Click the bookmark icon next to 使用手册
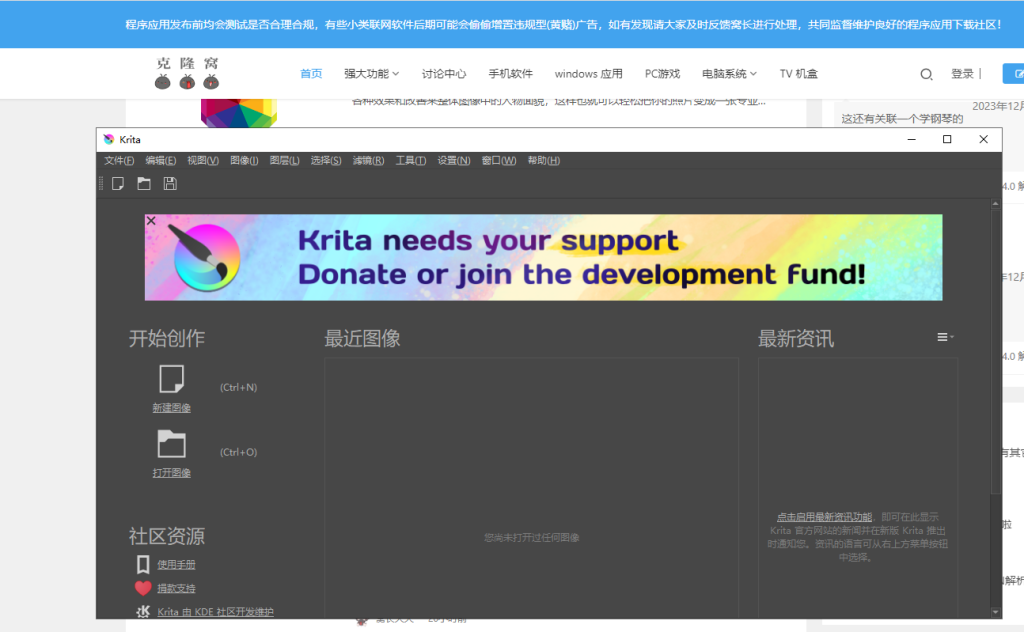Image resolution: width=1024 pixels, height=632 pixels. point(143,564)
